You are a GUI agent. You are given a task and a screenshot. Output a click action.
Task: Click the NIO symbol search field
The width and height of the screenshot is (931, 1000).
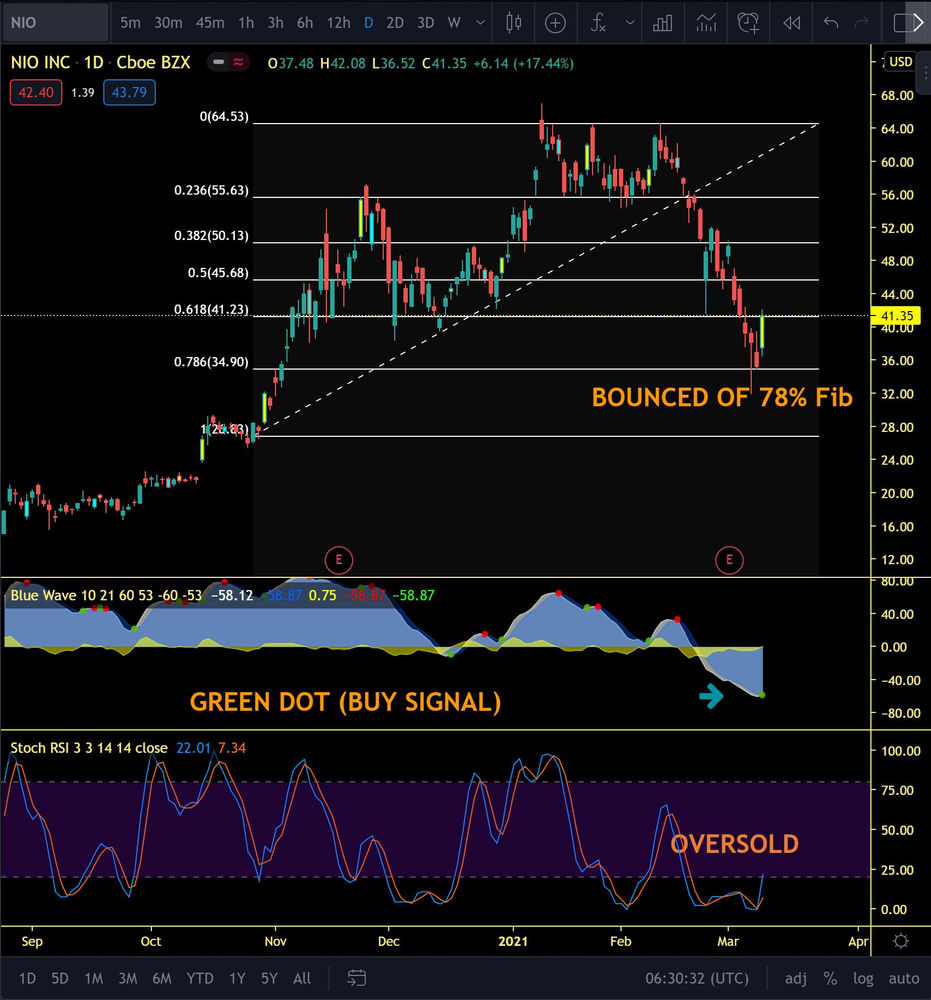coord(55,23)
